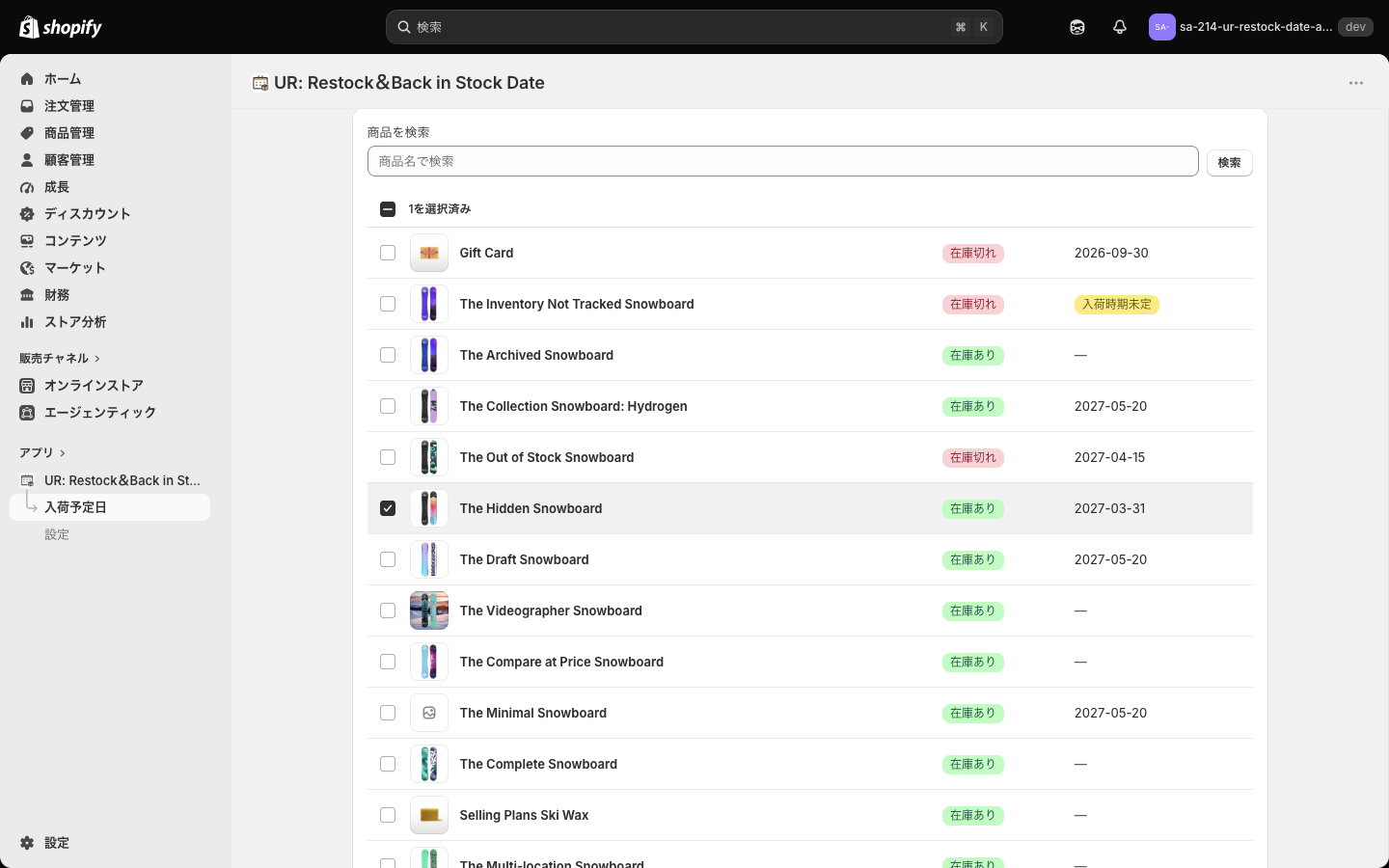Click the コンテンツ content icon

click(27, 241)
